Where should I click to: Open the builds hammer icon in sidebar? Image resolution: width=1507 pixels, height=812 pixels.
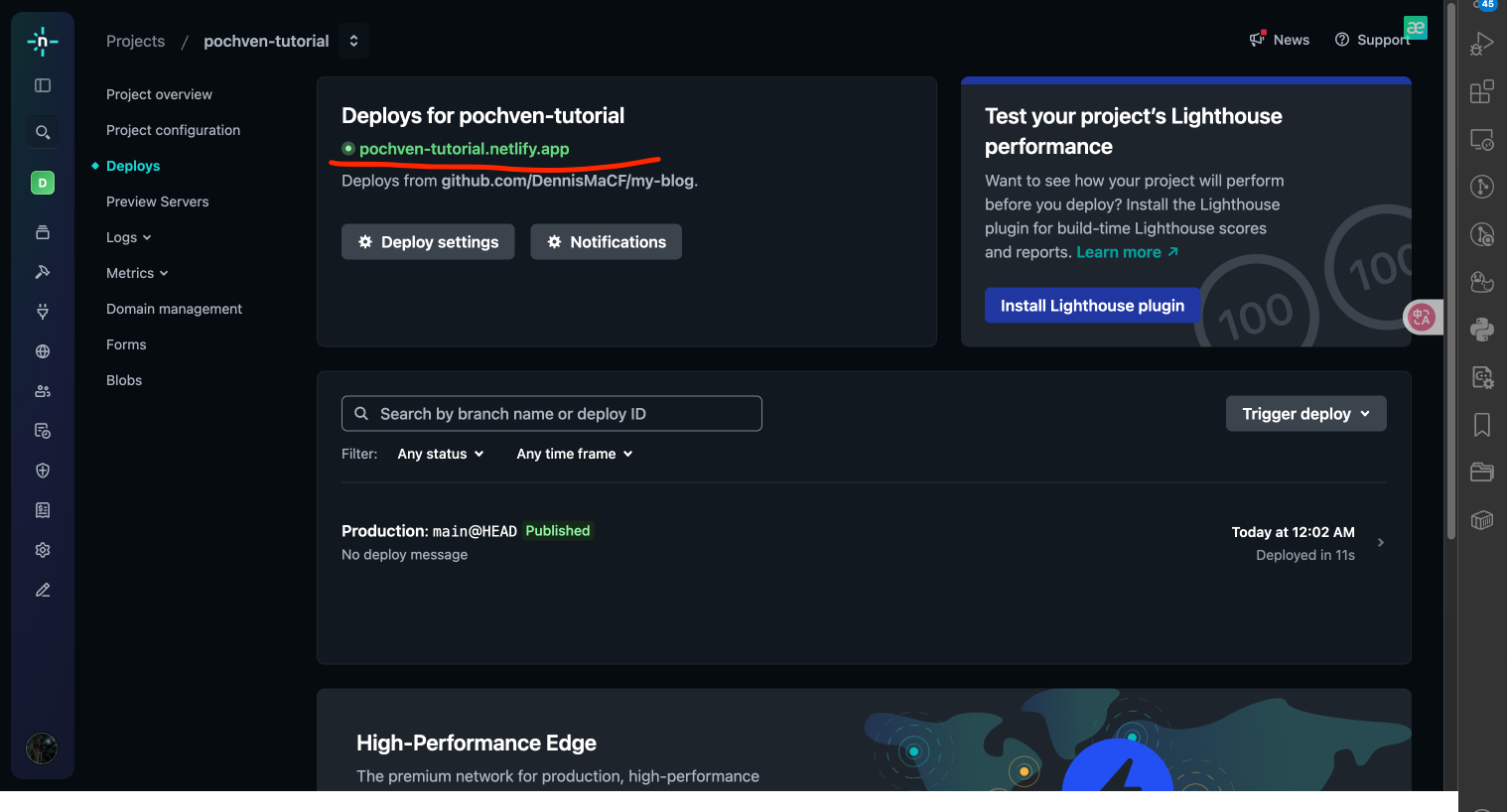tap(43, 272)
